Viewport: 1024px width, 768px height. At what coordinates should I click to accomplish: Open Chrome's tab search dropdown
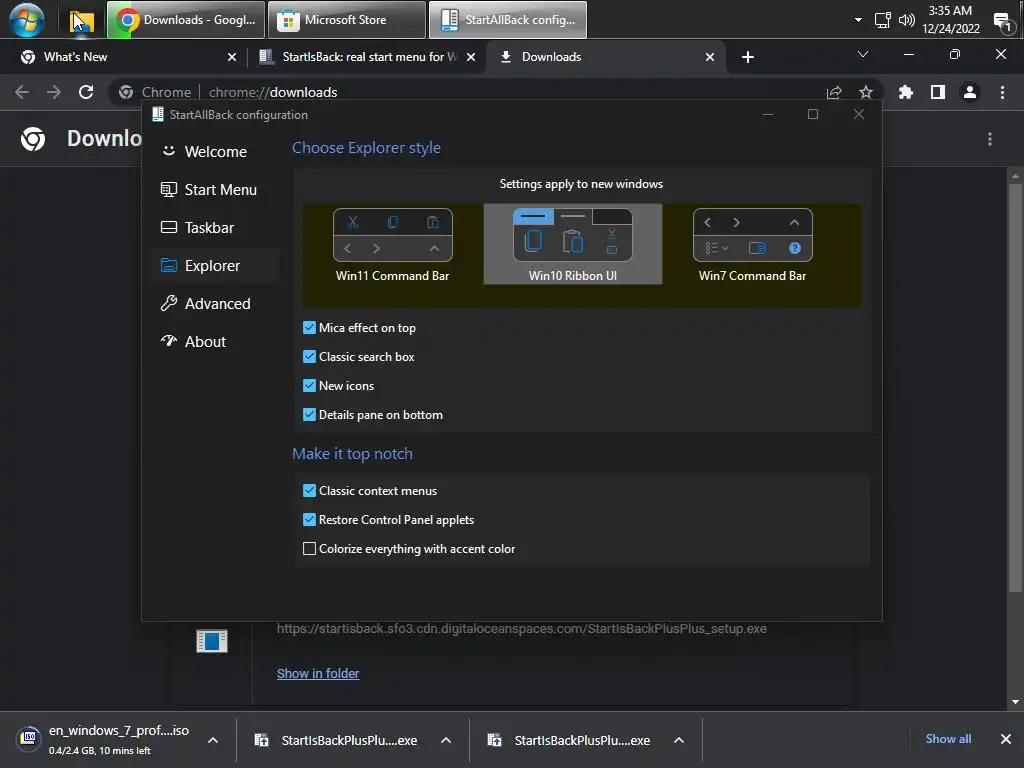point(863,54)
